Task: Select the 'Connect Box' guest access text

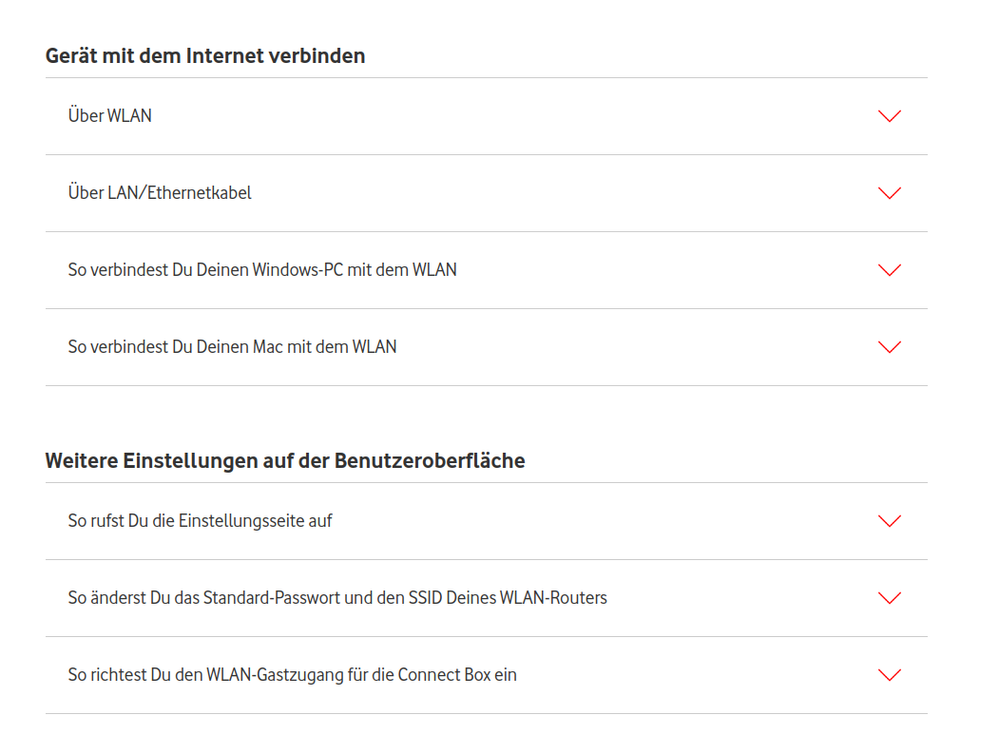Action: coord(444,675)
